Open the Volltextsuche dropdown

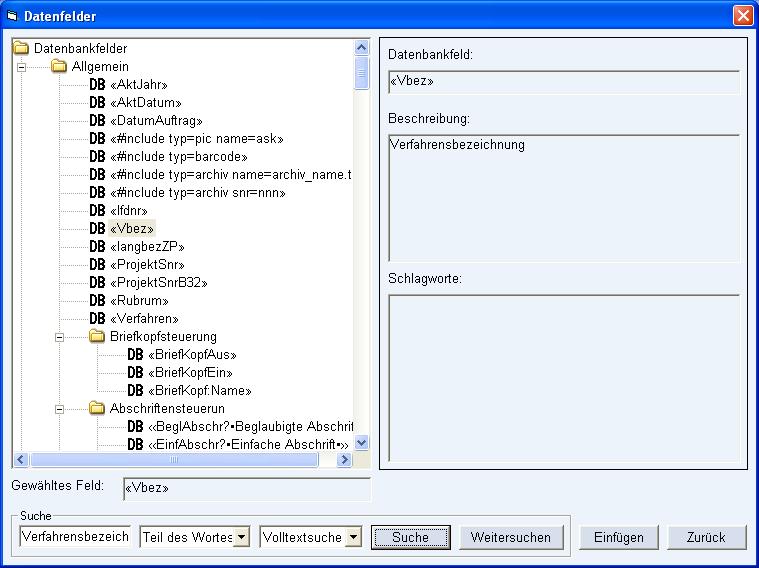pyautogui.click(x=353, y=538)
